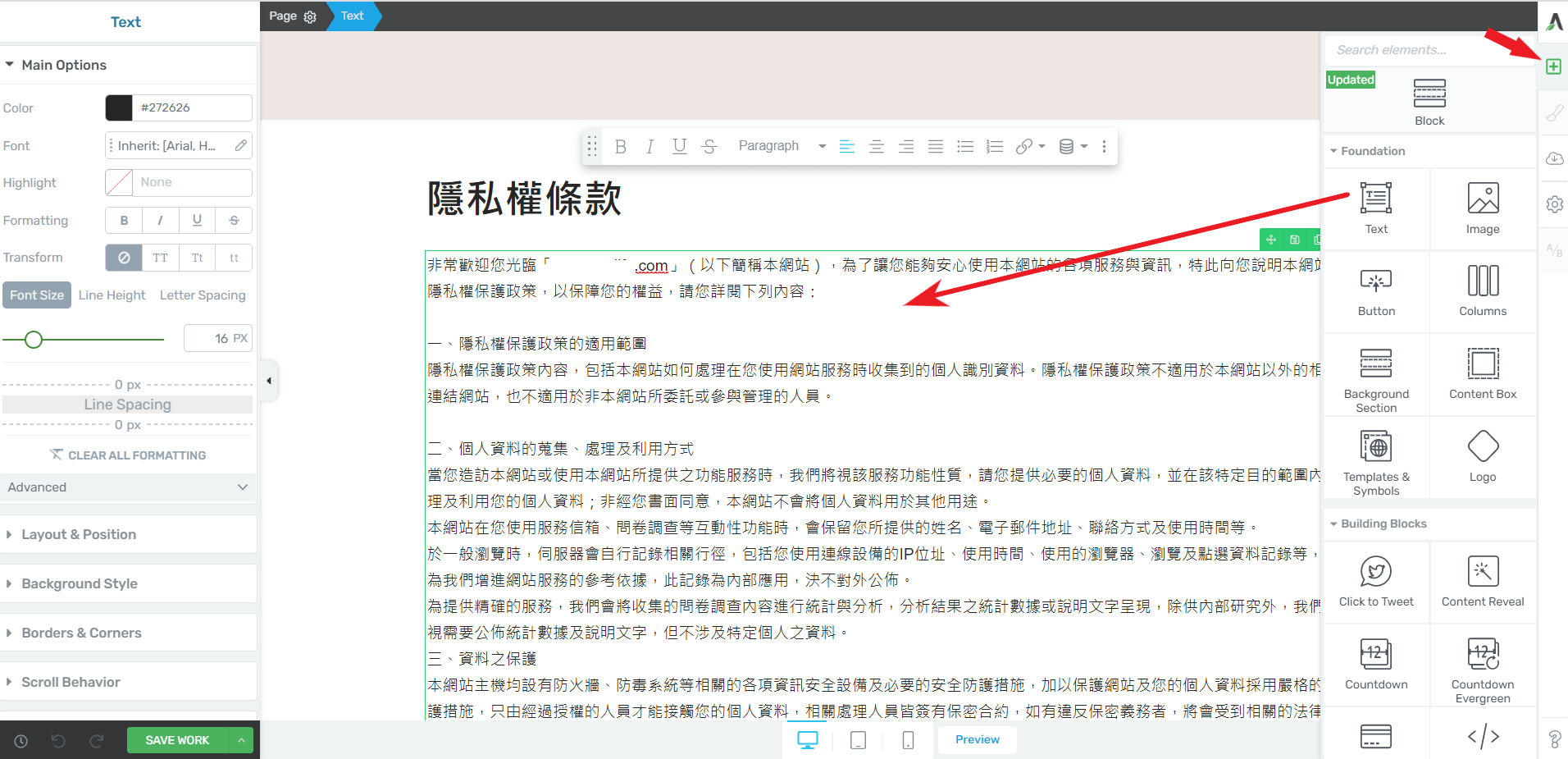Select the Letter Spacing tab

[203, 295]
